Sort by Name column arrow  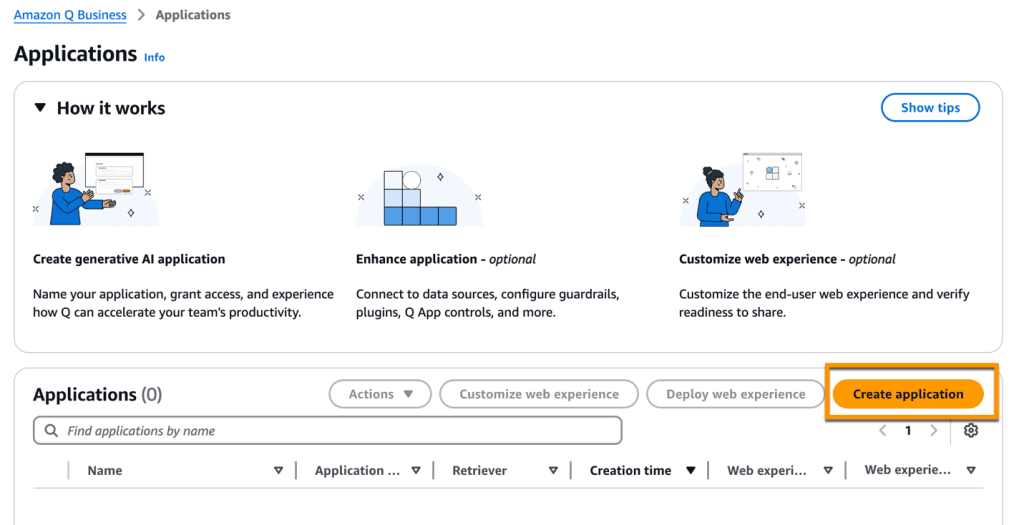[278, 471]
